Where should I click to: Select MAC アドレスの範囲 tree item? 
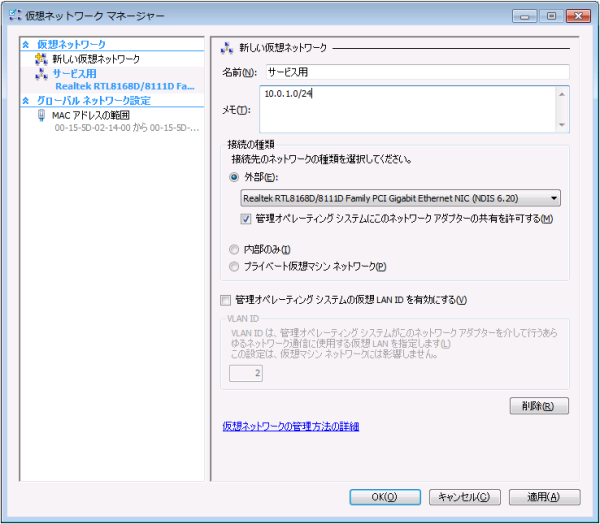96,116
